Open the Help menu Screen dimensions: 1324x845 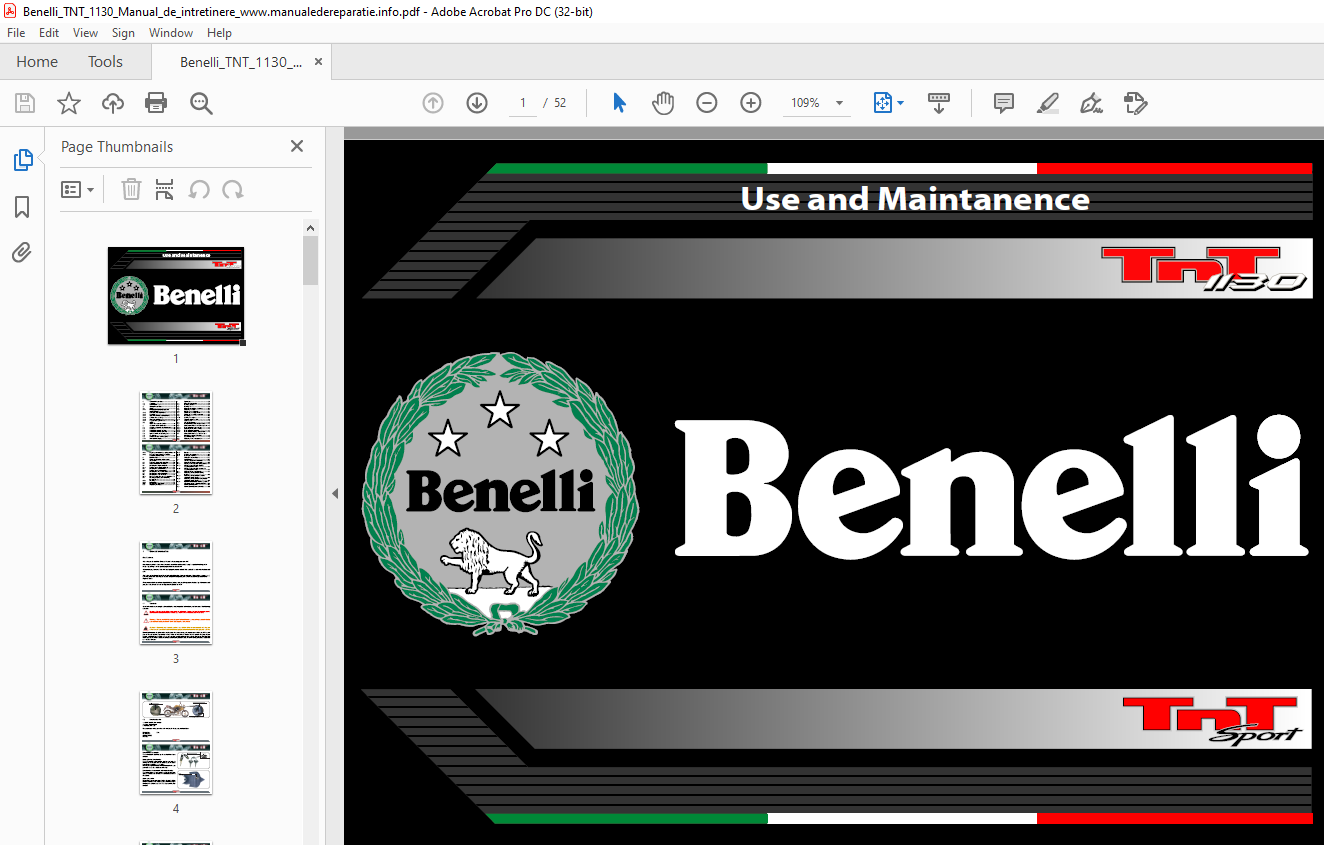[x=219, y=33]
